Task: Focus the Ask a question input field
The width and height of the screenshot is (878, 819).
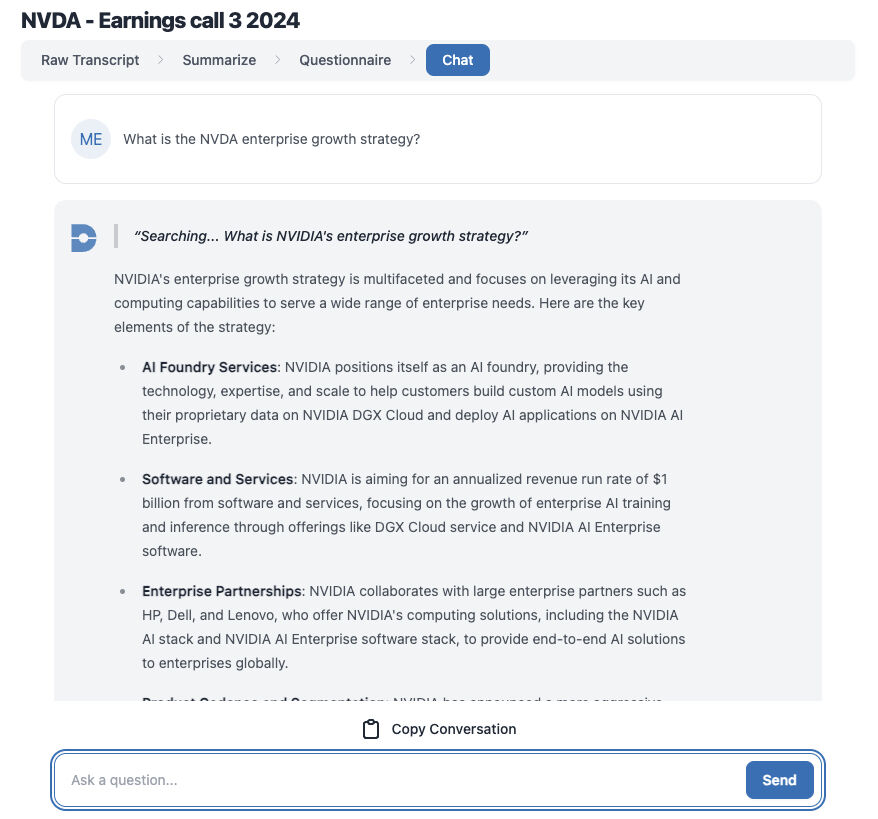Action: coord(400,780)
